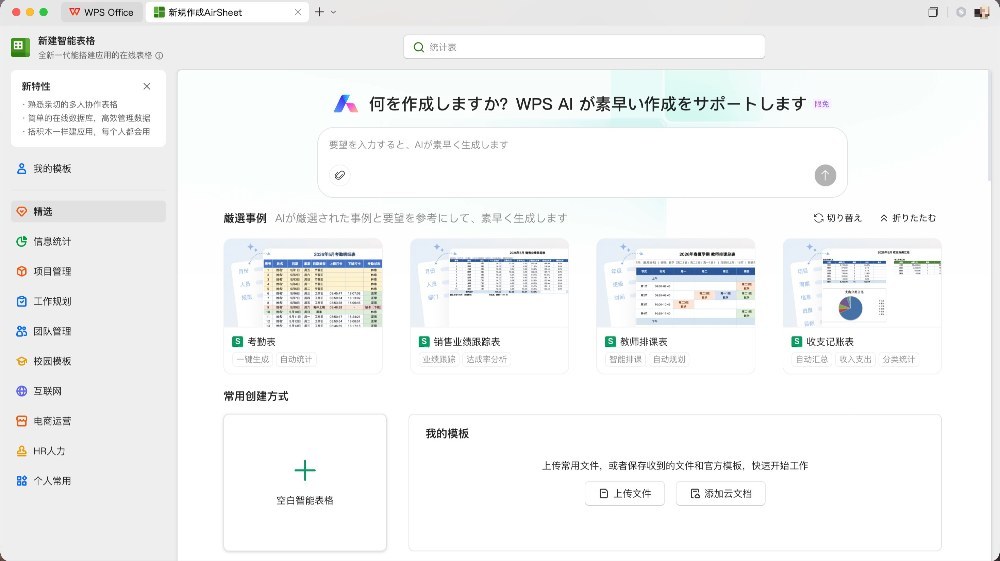Viewport: 1000px width, 561px height.
Task: Click the purple badge after headline
Action: (821, 104)
